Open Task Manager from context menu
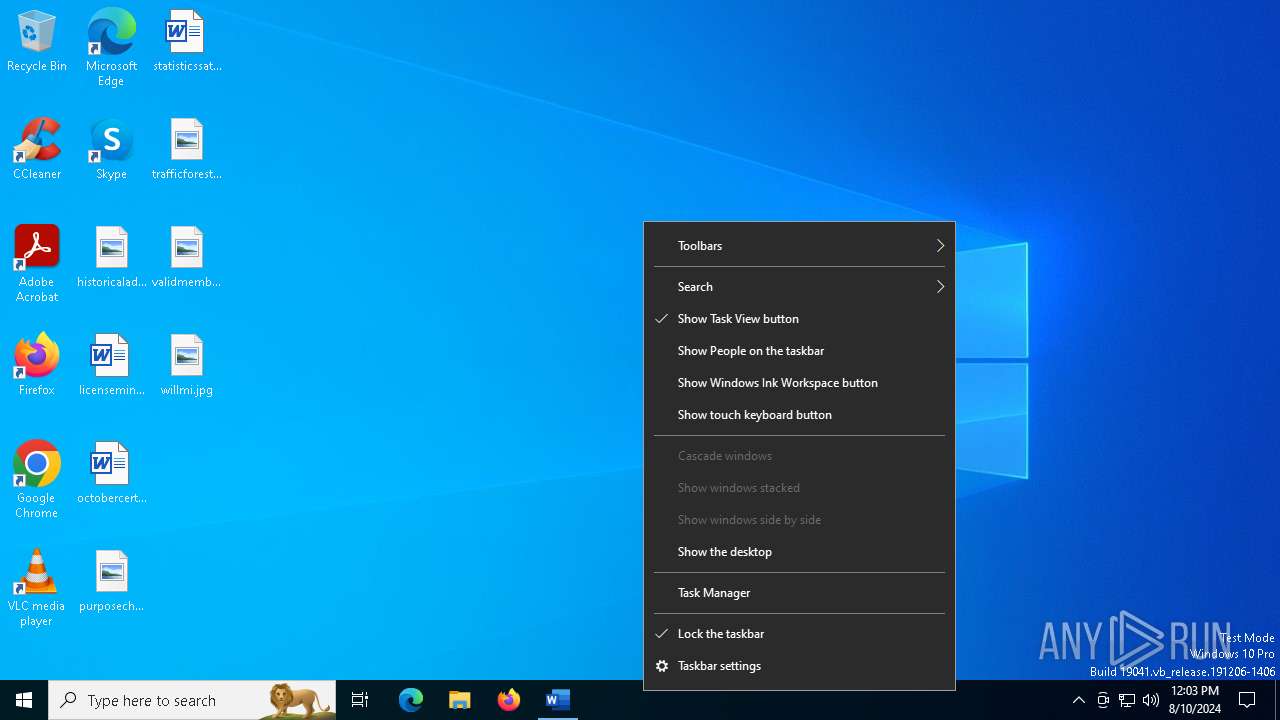1280x720 pixels. (x=799, y=593)
